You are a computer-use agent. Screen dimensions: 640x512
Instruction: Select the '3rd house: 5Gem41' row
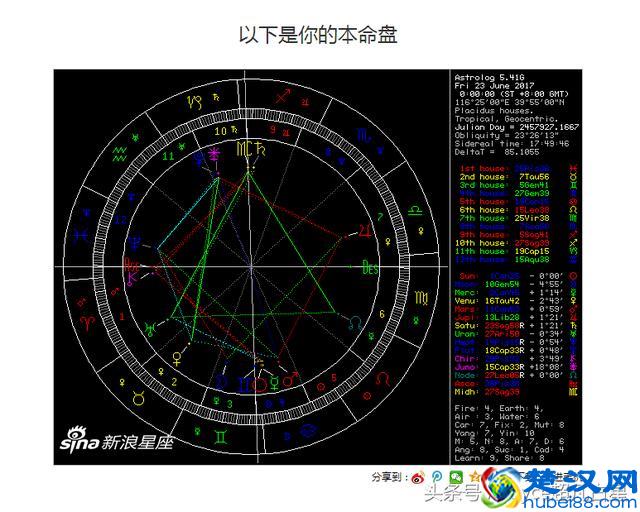coord(517,185)
